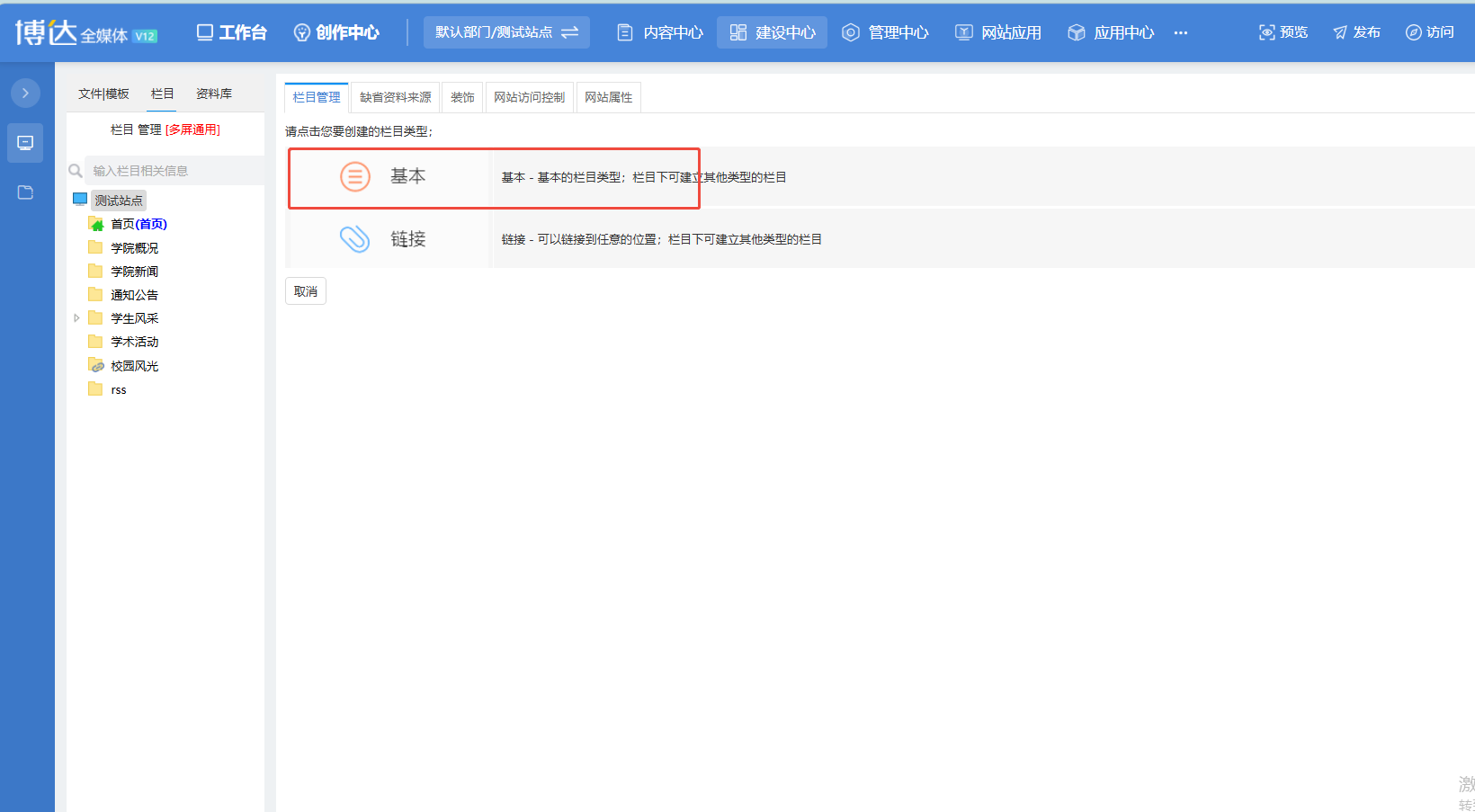This screenshot has height=812, width=1475.
Task: Select the 链接 paperclip icon
Action: [355, 238]
